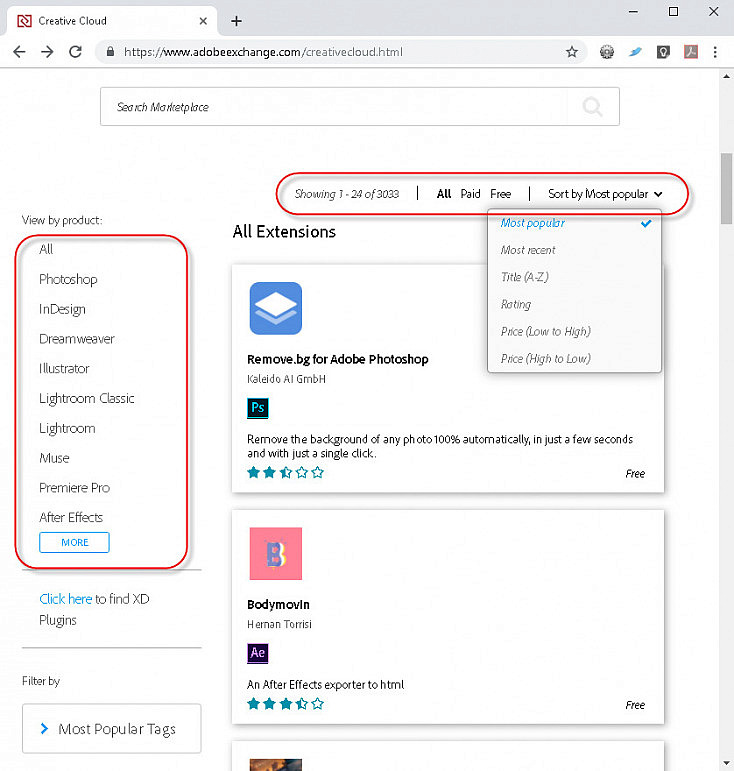The height and width of the screenshot is (771, 734).
Task: View Dreamweaver extensions
Action: pos(77,339)
